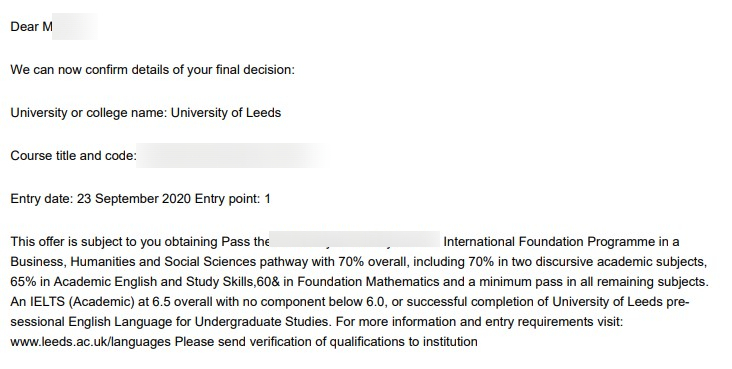The width and height of the screenshot is (732, 369).
Task: Click the 'University or college name:' label
Action: point(89,113)
